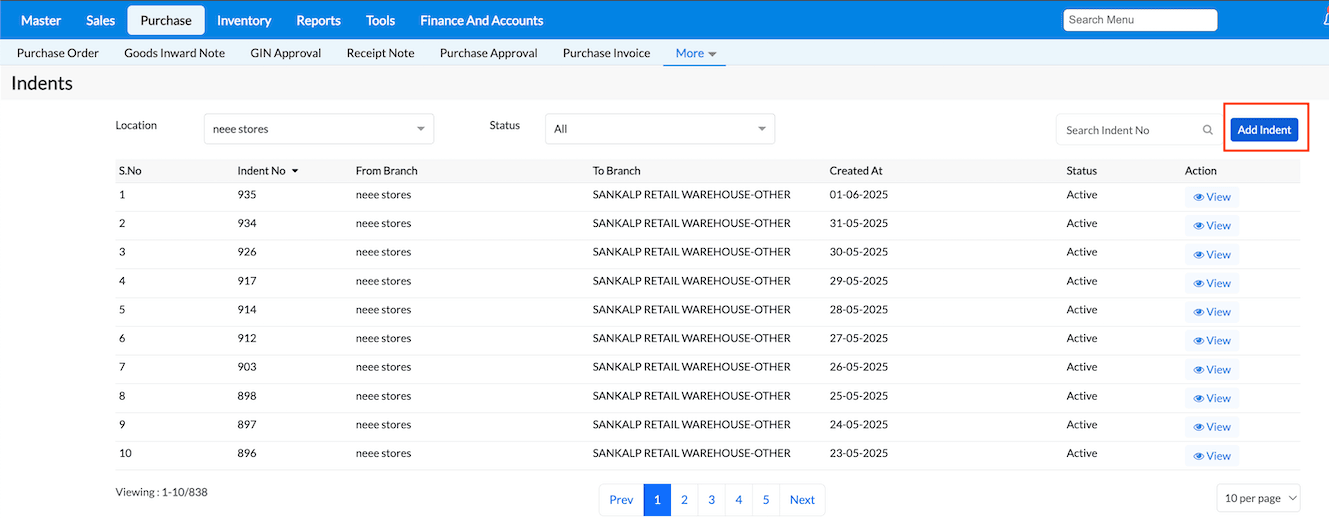Click the eye View icon for indent 935
This screenshot has width=1329, height=519.
(x=1199, y=197)
